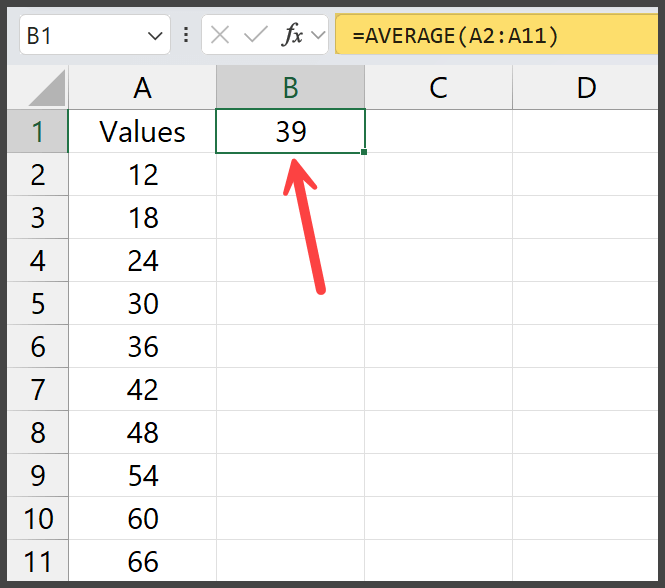The image size is (665, 588).
Task: Open the Insert Function fx button
Action: [292, 35]
